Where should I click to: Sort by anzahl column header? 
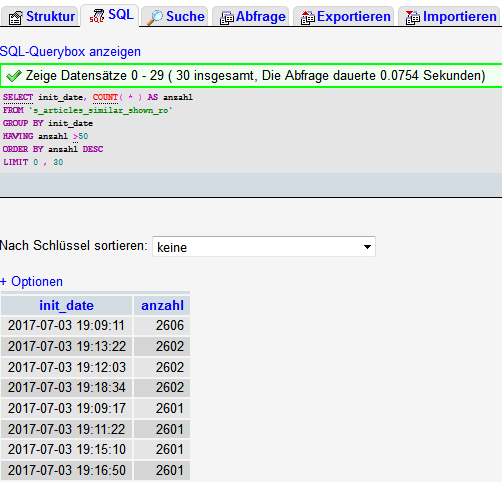click(x=162, y=305)
